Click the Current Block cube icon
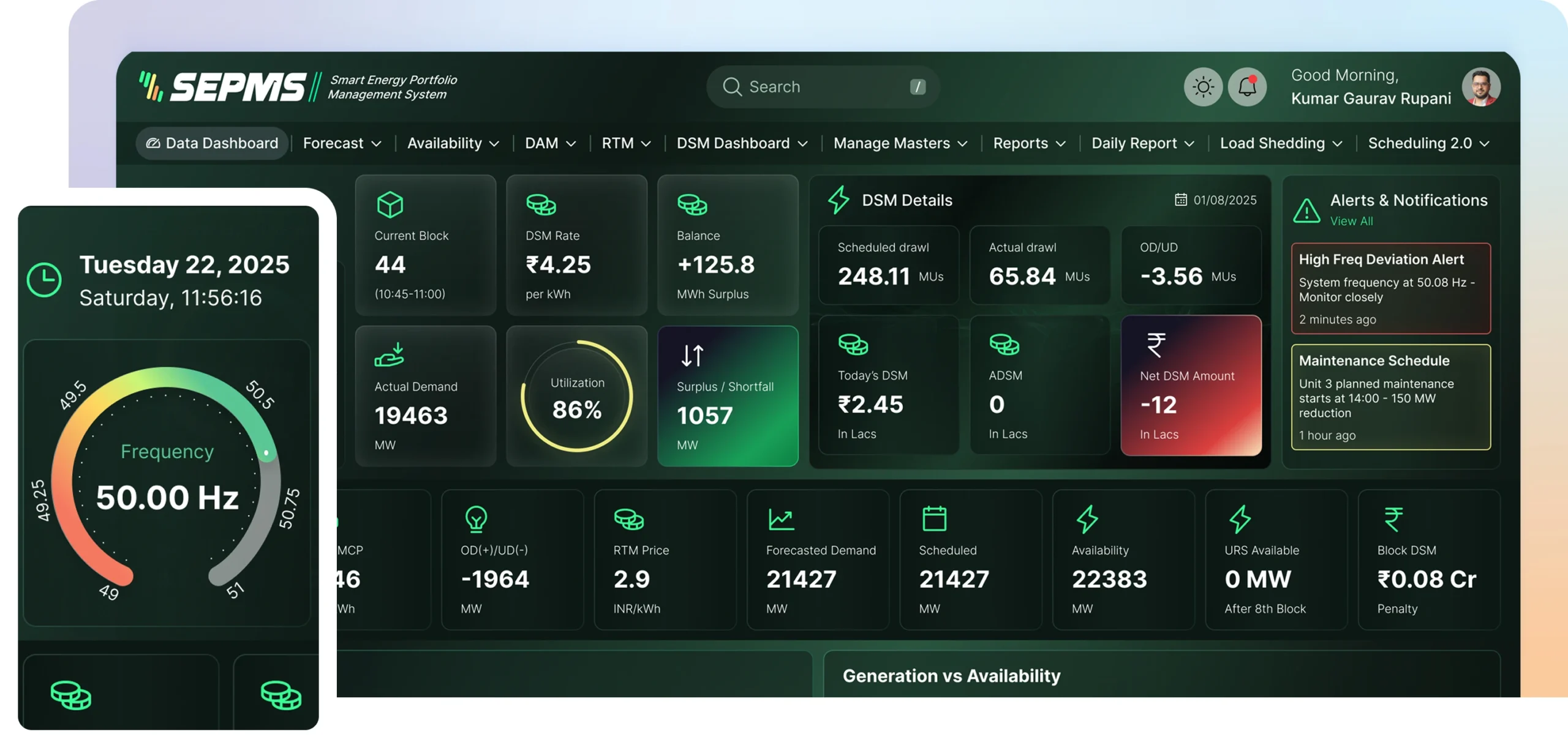Screen dimensions: 1568x748 390,204
